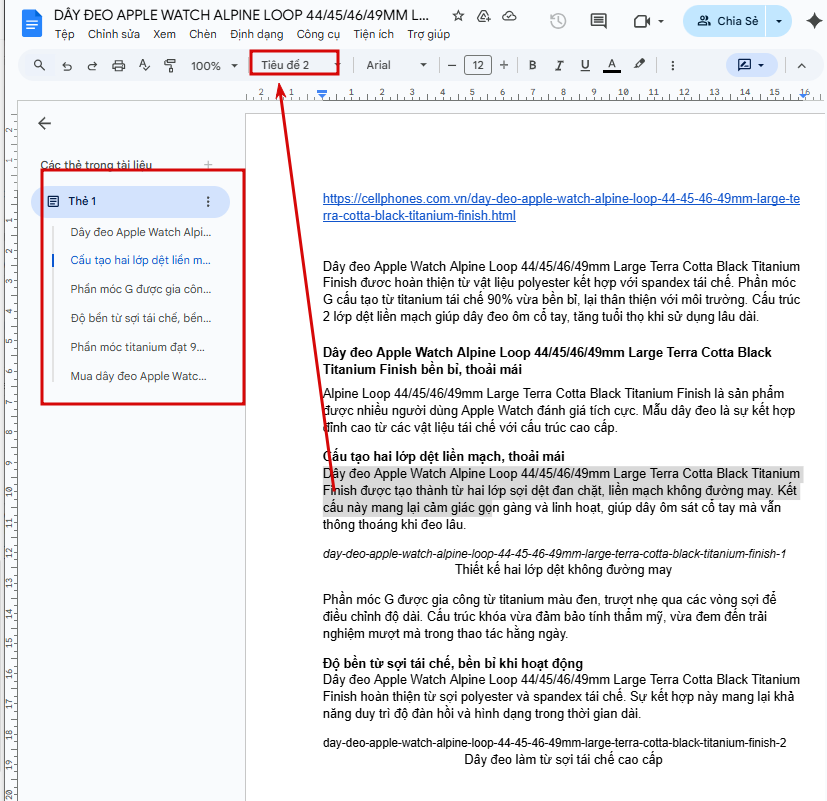Add a new document tab with plus

(x=208, y=165)
